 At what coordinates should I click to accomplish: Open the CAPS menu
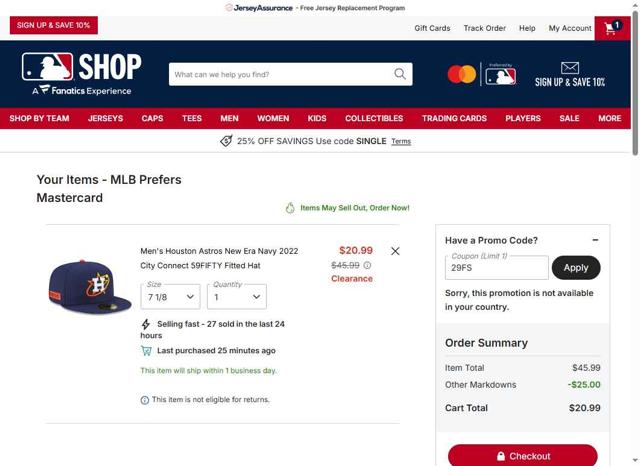[152, 118]
